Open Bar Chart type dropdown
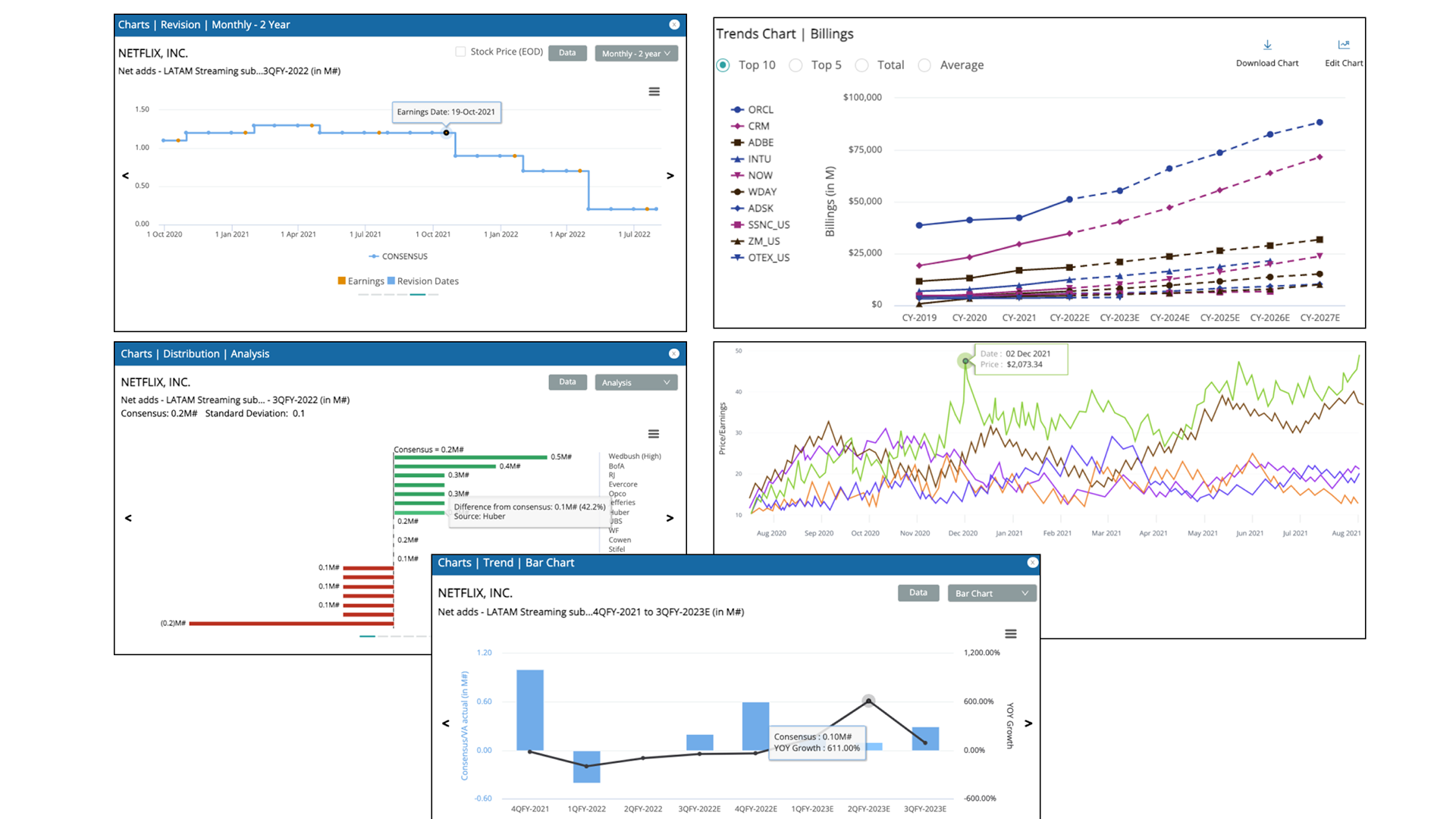Image resolution: width=1456 pixels, height=819 pixels. [x=992, y=594]
